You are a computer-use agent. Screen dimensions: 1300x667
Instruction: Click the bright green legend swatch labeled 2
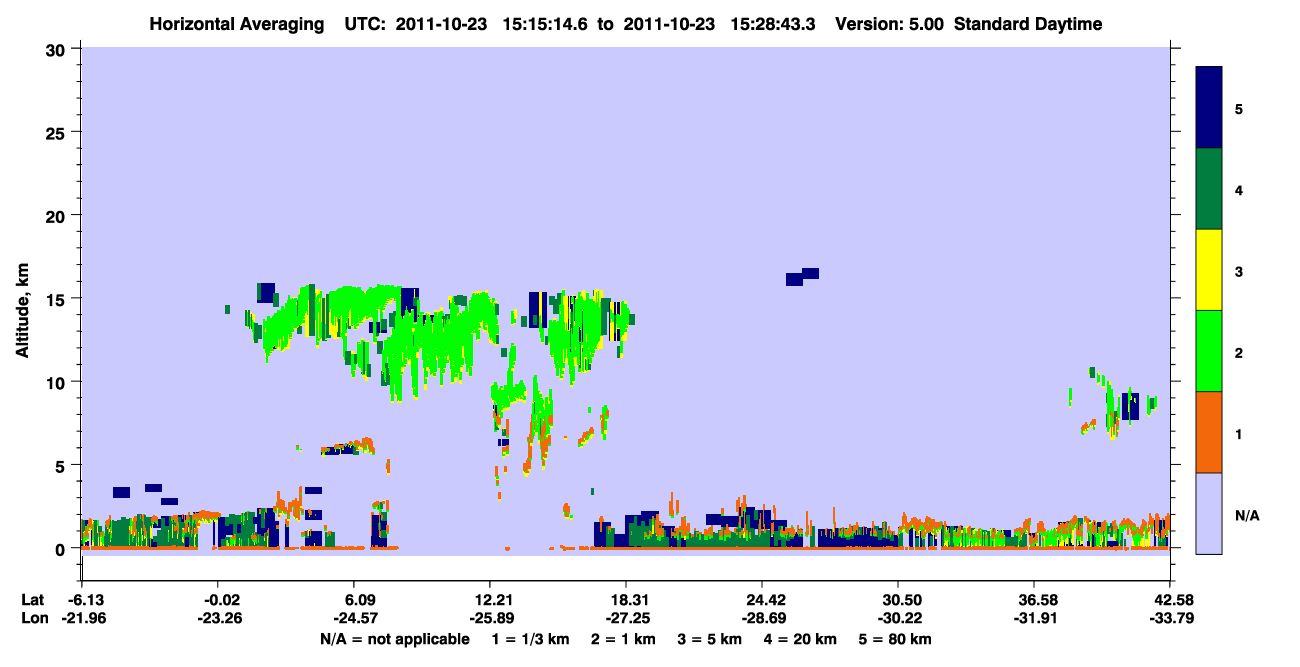pyautogui.click(x=1209, y=351)
